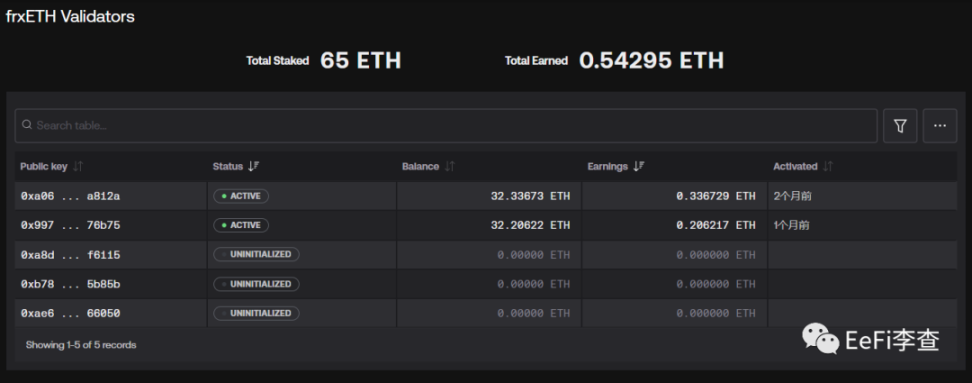Image resolution: width=972 pixels, height=383 pixels.
Task: Open the table filter funnel icon
Action: tap(899, 126)
